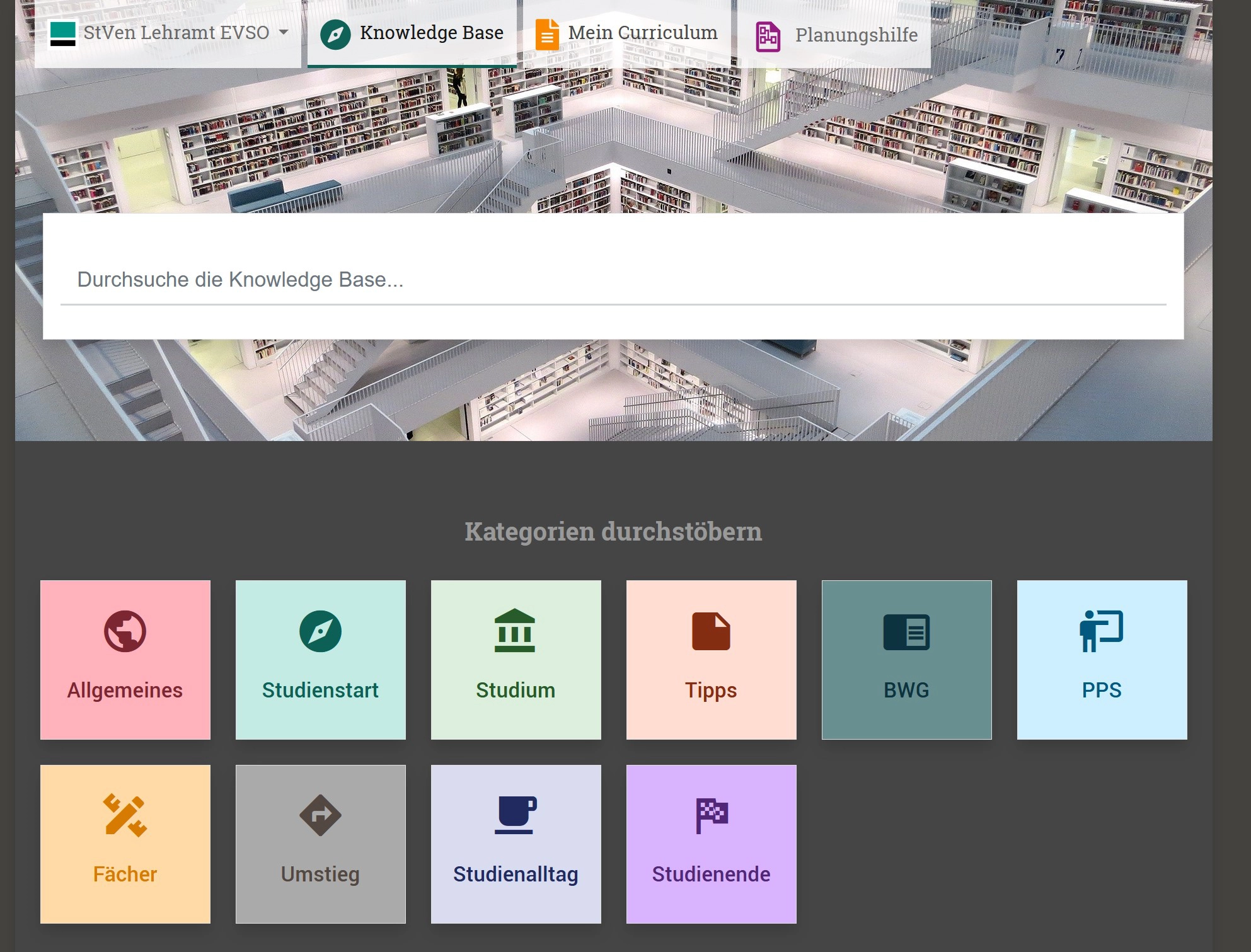
Task: Expand the StVen Lehramt EVSO dropdown arrow
Action: point(284,32)
